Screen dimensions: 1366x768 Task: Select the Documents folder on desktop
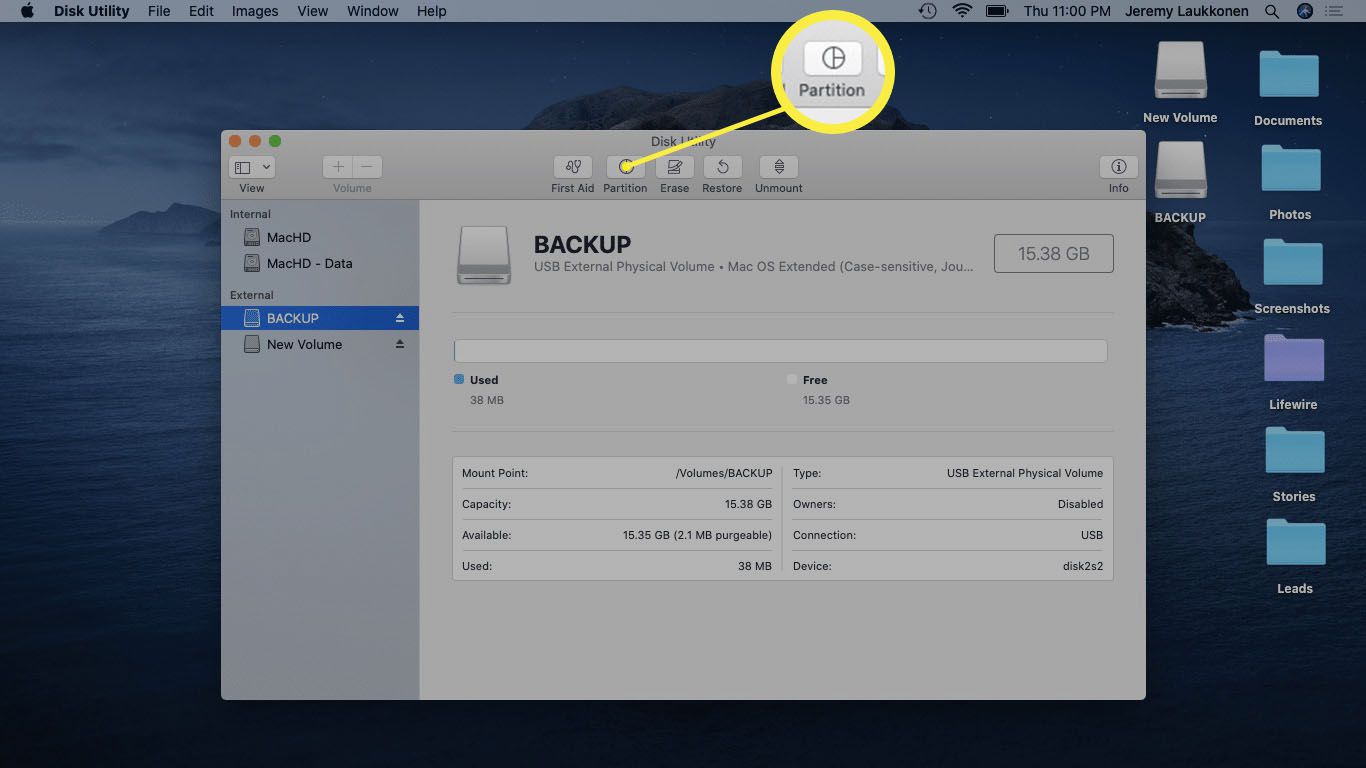1289,76
